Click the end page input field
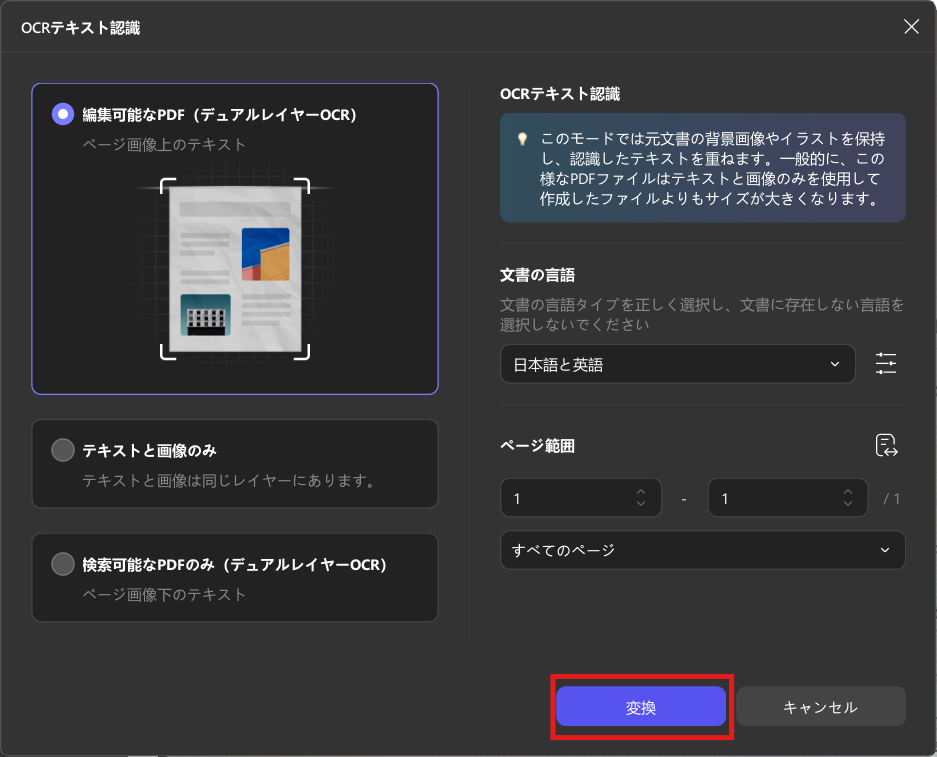Image resolution: width=937 pixels, height=757 pixels. [772, 498]
